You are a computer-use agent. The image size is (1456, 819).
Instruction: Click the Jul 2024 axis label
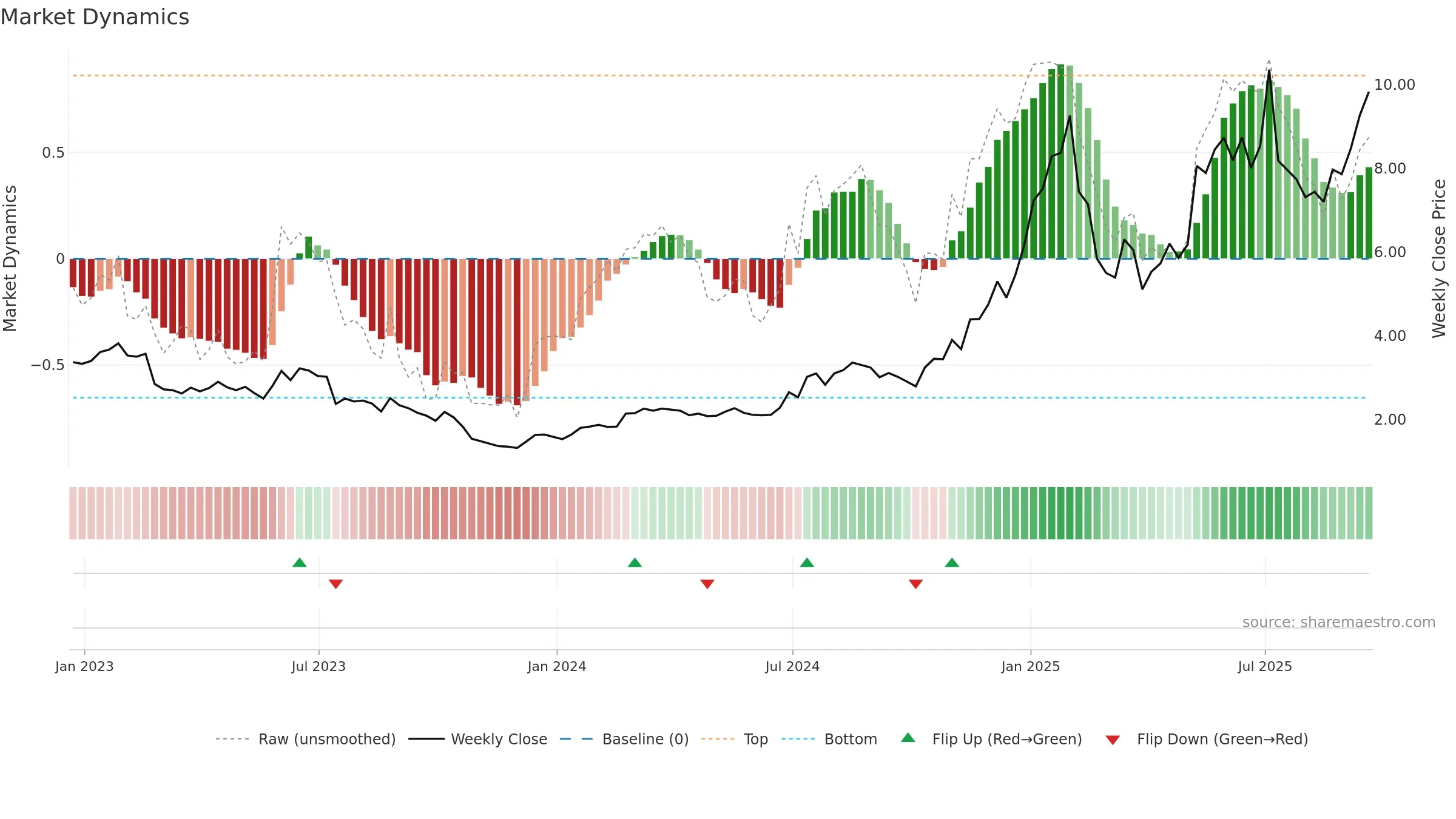pyautogui.click(x=792, y=666)
